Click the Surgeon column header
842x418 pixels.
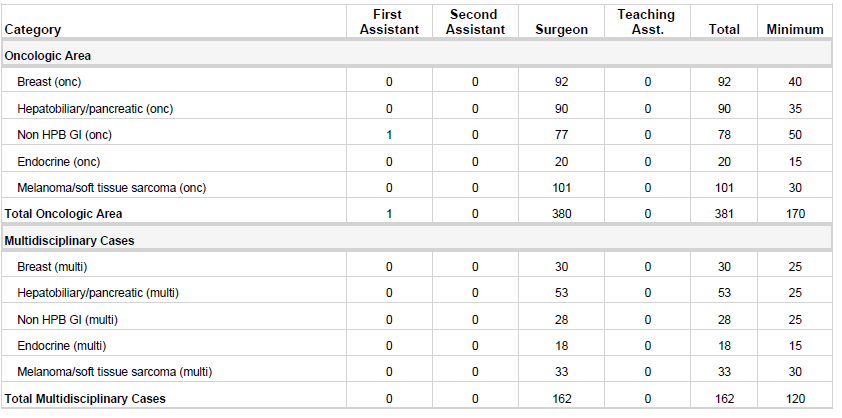[x=561, y=30]
